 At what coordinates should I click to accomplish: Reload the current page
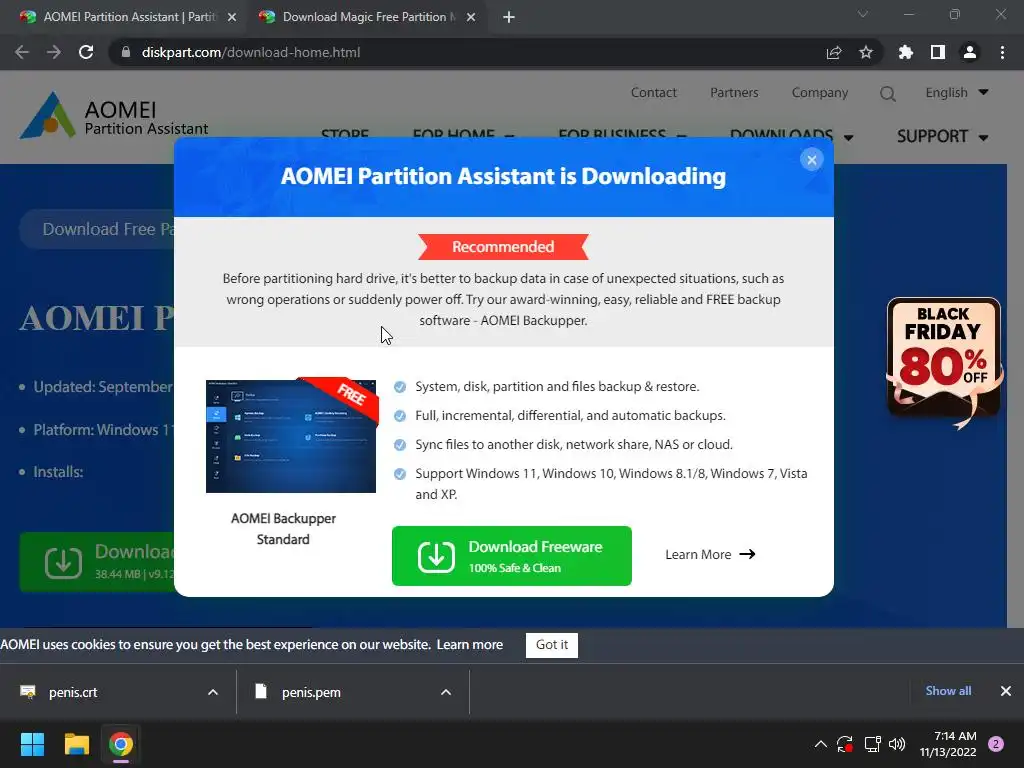pyautogui.click(x=86, y=52)
